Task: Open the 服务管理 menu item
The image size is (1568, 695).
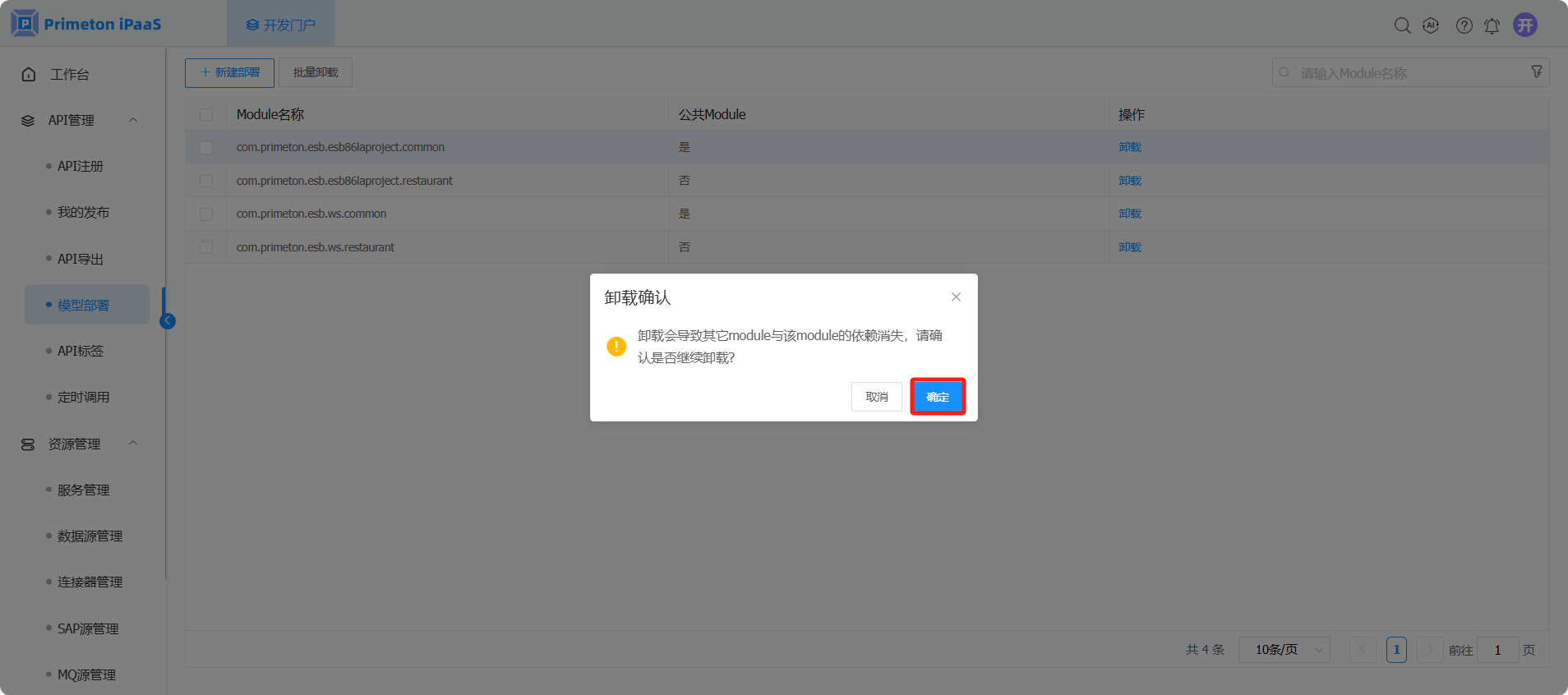Action: pyautogui.click(x=83, y=490)
